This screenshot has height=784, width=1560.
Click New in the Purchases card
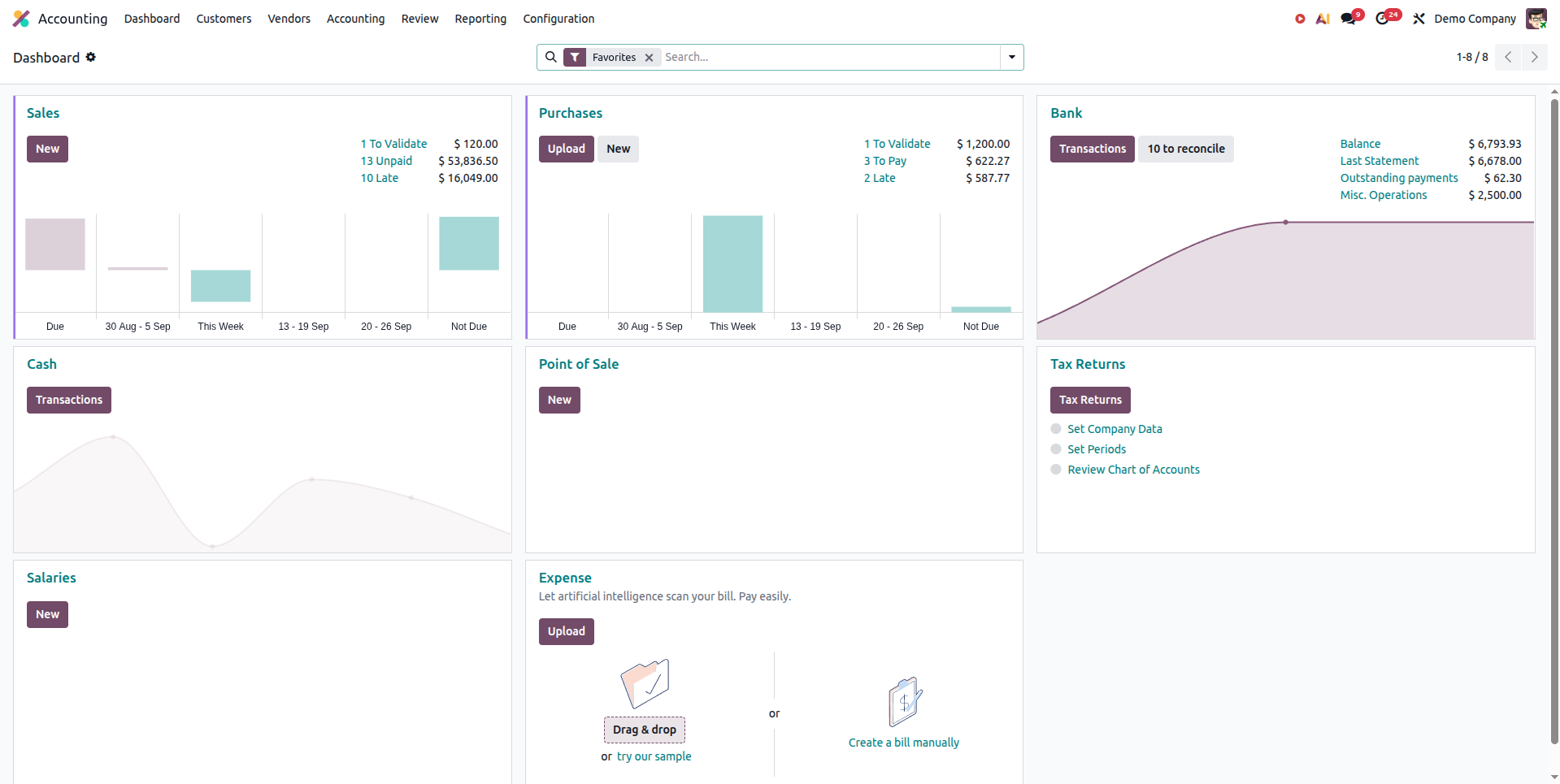point(618,149)
